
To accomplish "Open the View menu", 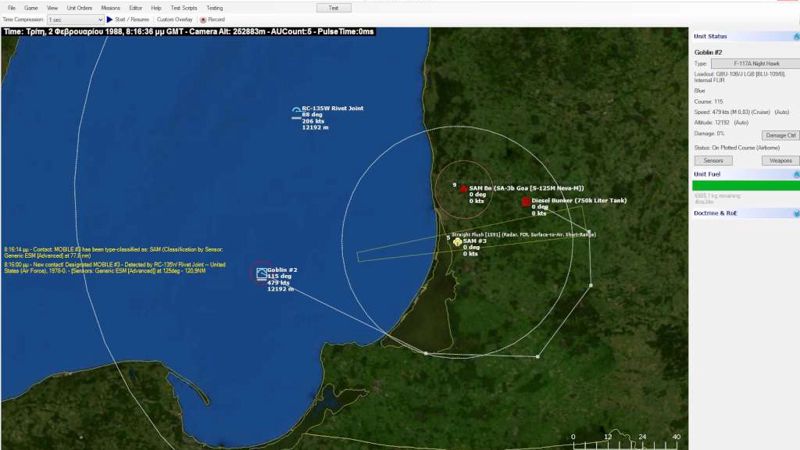I will tap(52, 8).
